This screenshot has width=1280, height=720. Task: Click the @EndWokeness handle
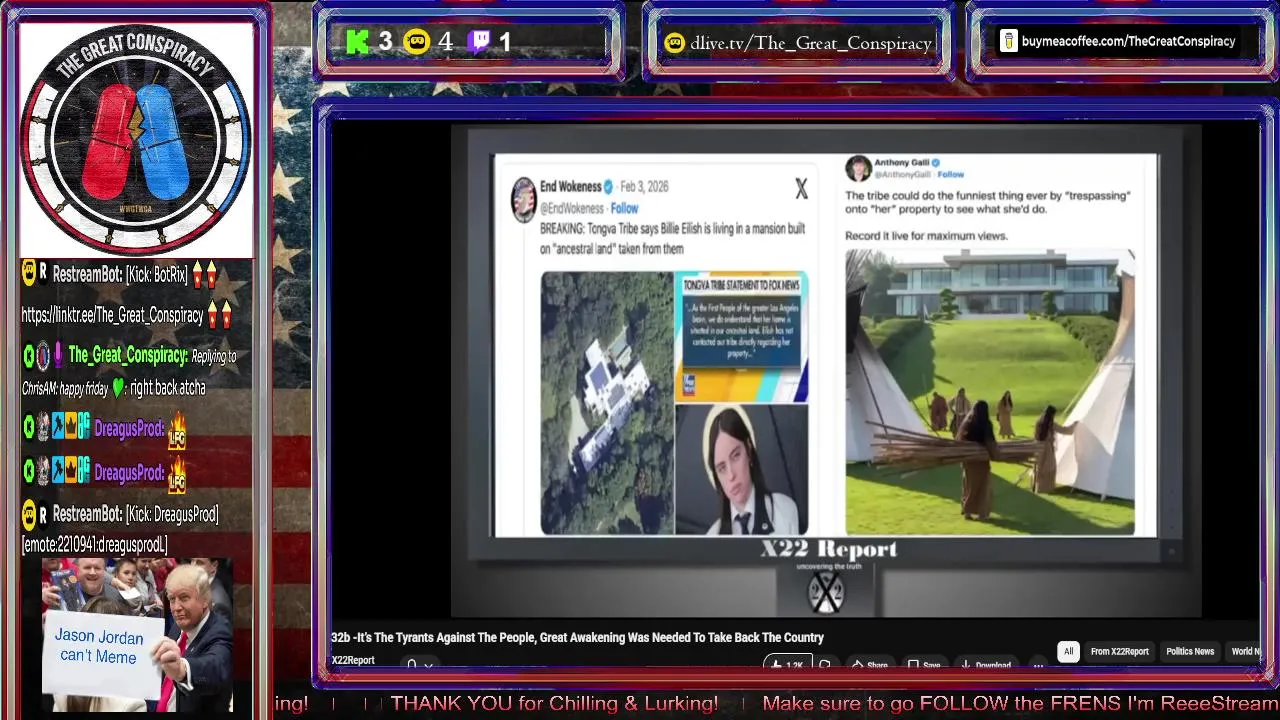[572, 208]
